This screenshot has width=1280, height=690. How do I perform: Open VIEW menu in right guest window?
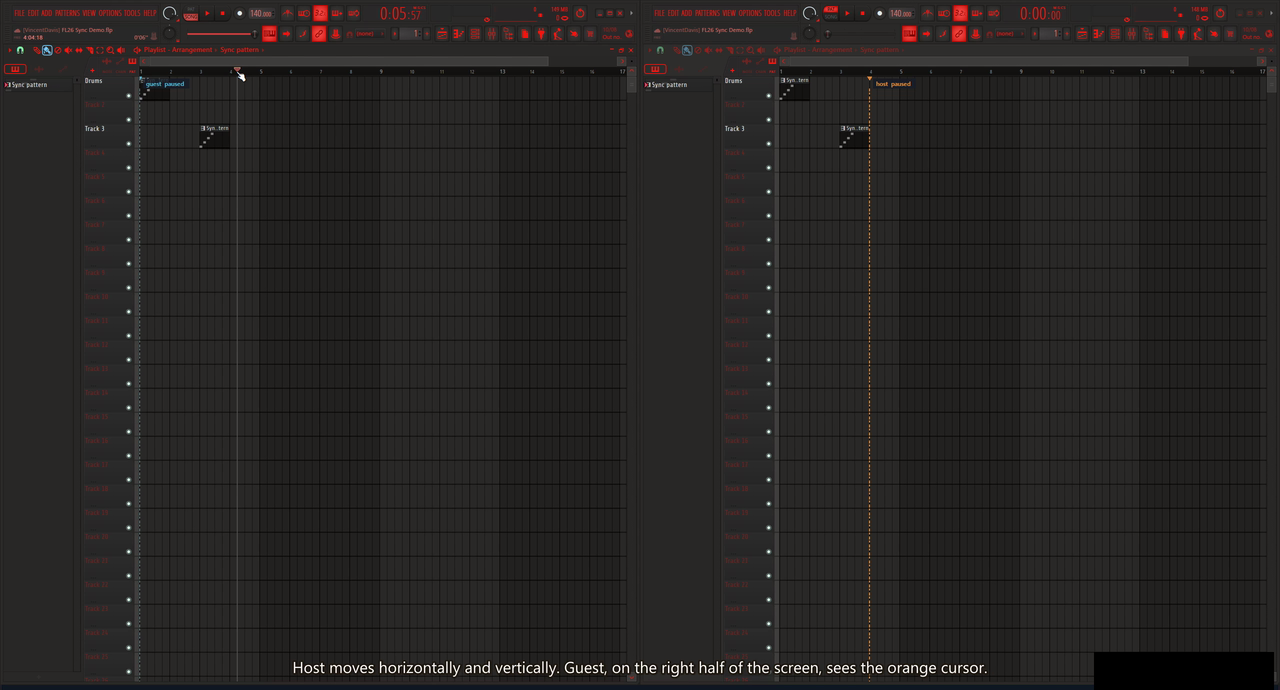tap(729, 13)
